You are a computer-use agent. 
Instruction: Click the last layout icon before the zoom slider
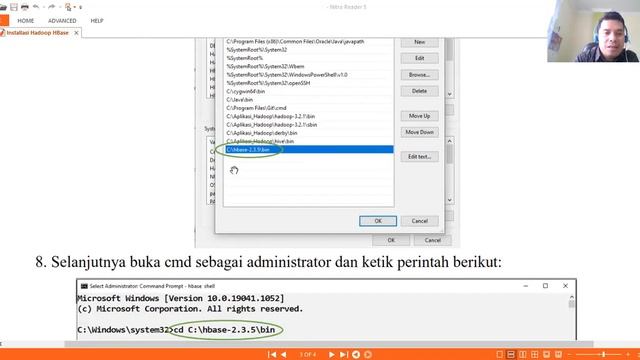click(558, 354)
